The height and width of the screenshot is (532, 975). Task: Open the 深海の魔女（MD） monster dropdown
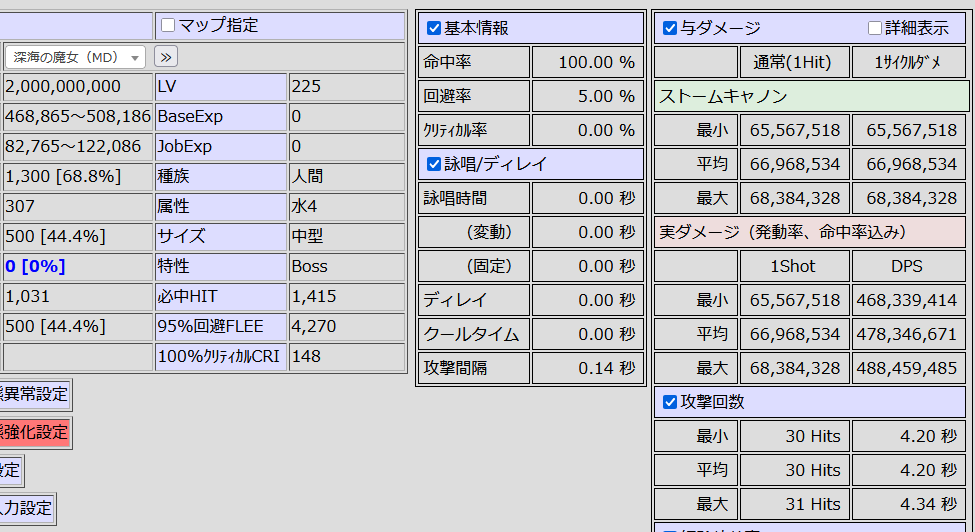(75, 57)
